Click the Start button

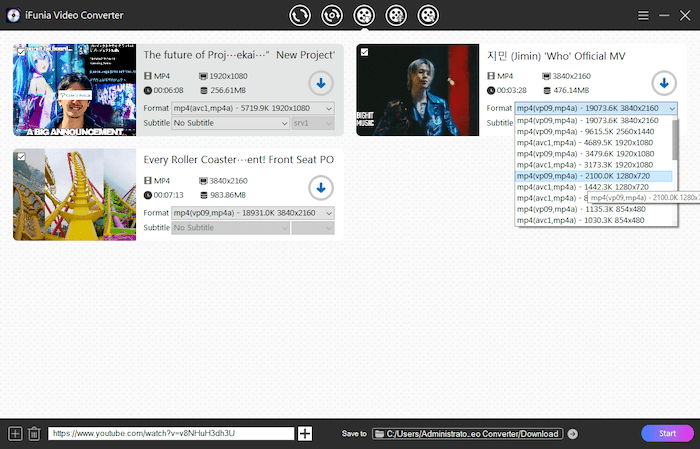666,433
